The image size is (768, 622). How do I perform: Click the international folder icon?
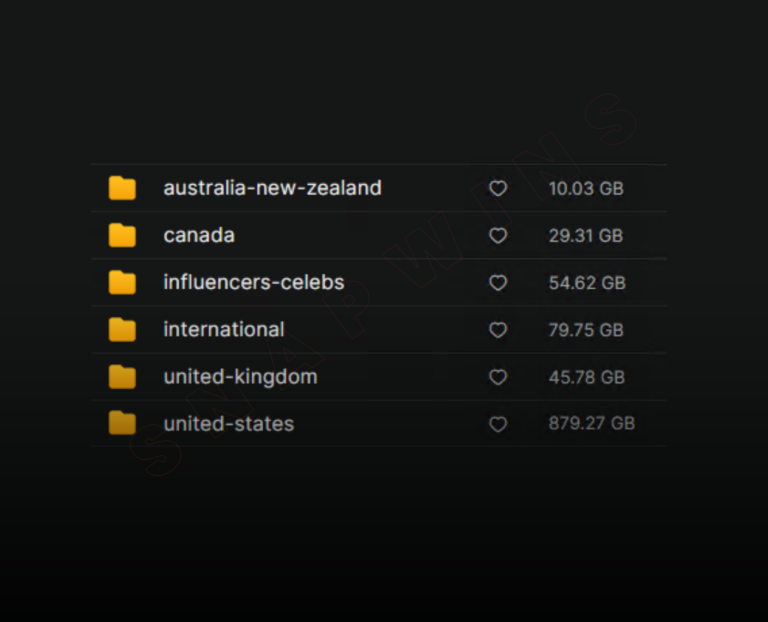tap(122, 329)
